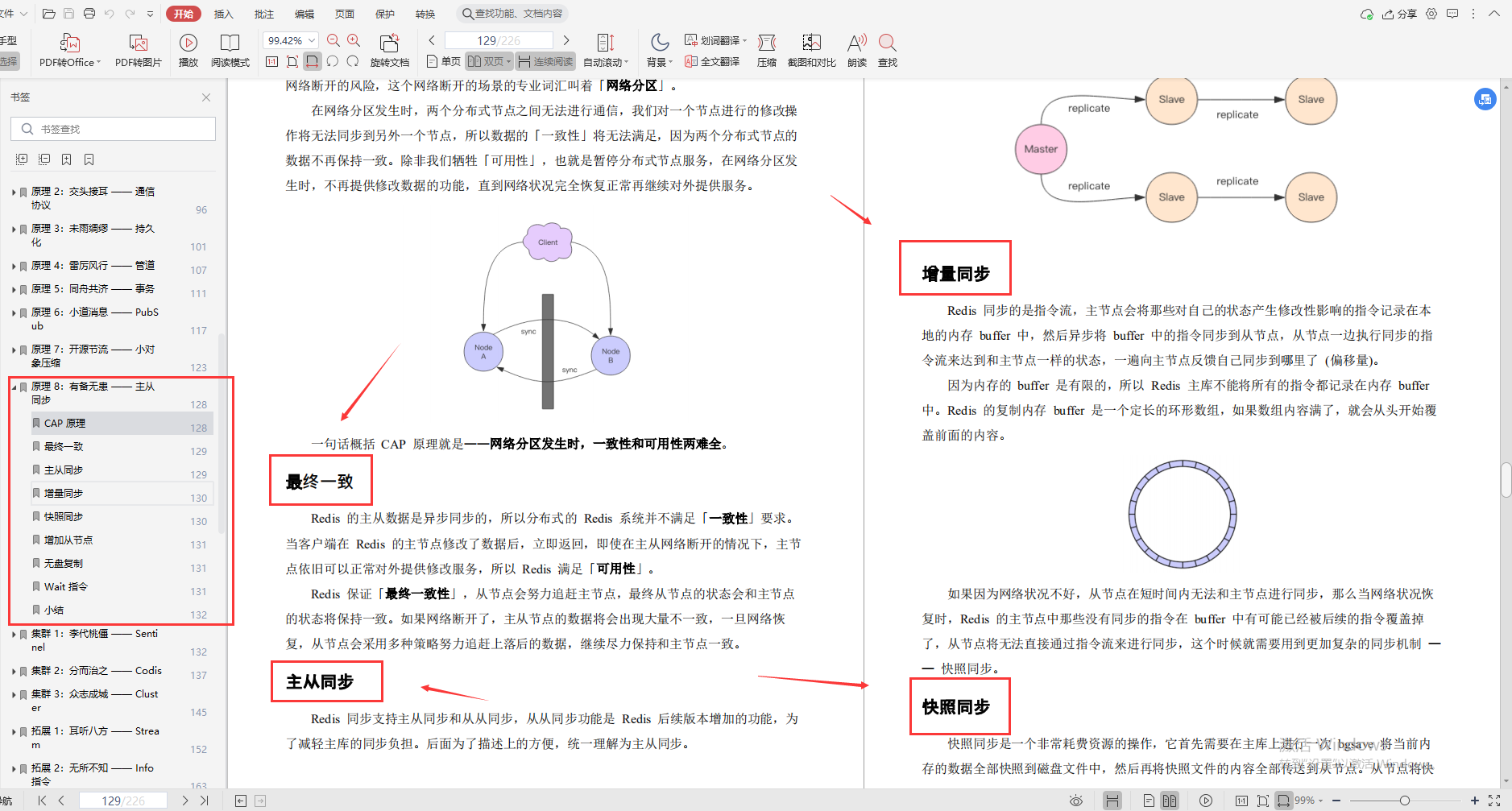This screenshot has height=811, width=1512.
Task: Collapse the 原理 8 主从同步 bookmark group
Action: pyautogui.click(x=13, y=386)
